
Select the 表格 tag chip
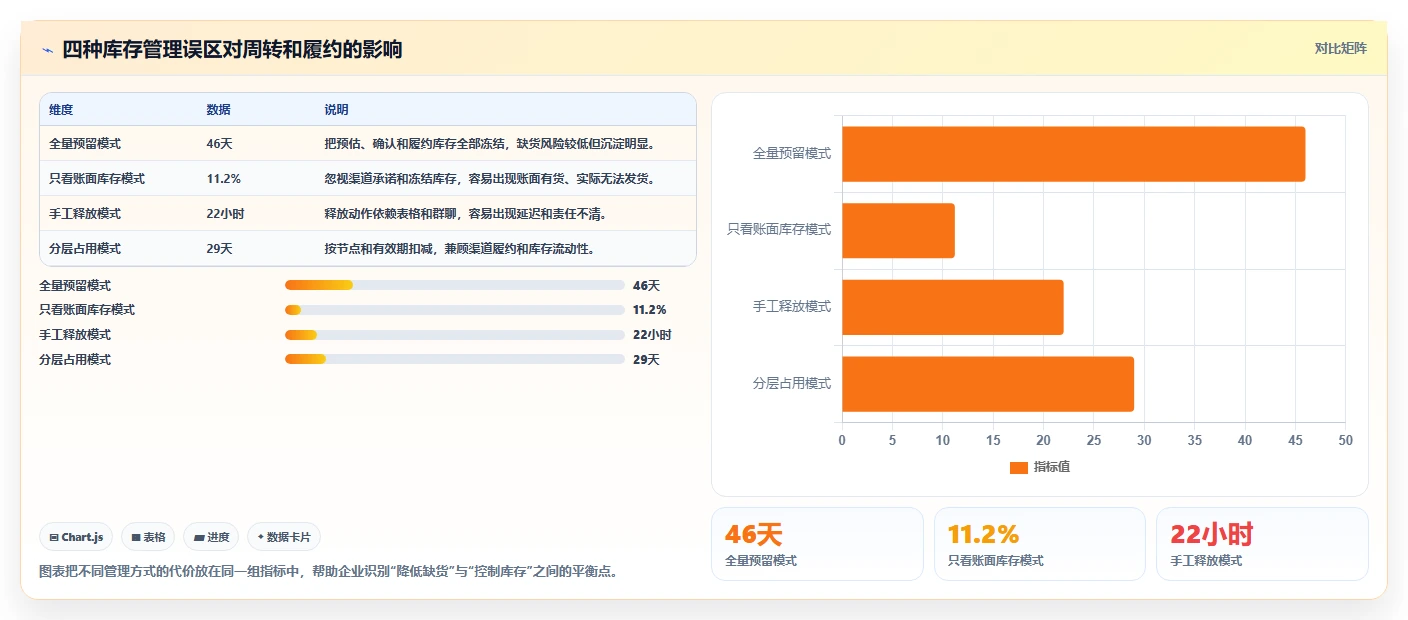point(148,537)
